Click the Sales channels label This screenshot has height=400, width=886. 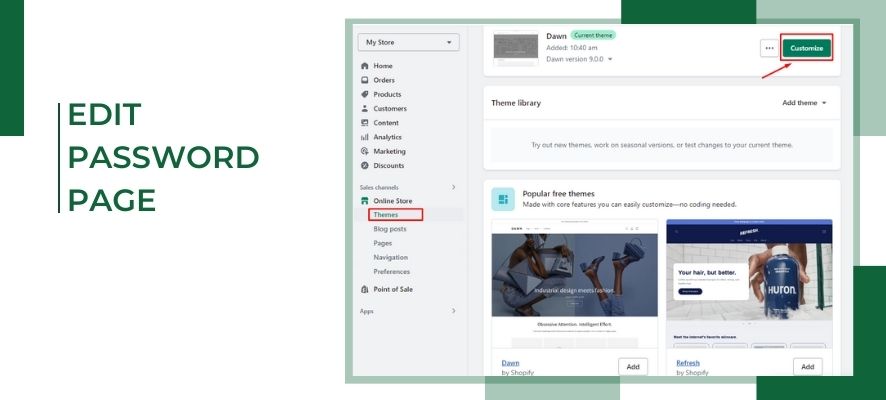pos(379,187)
